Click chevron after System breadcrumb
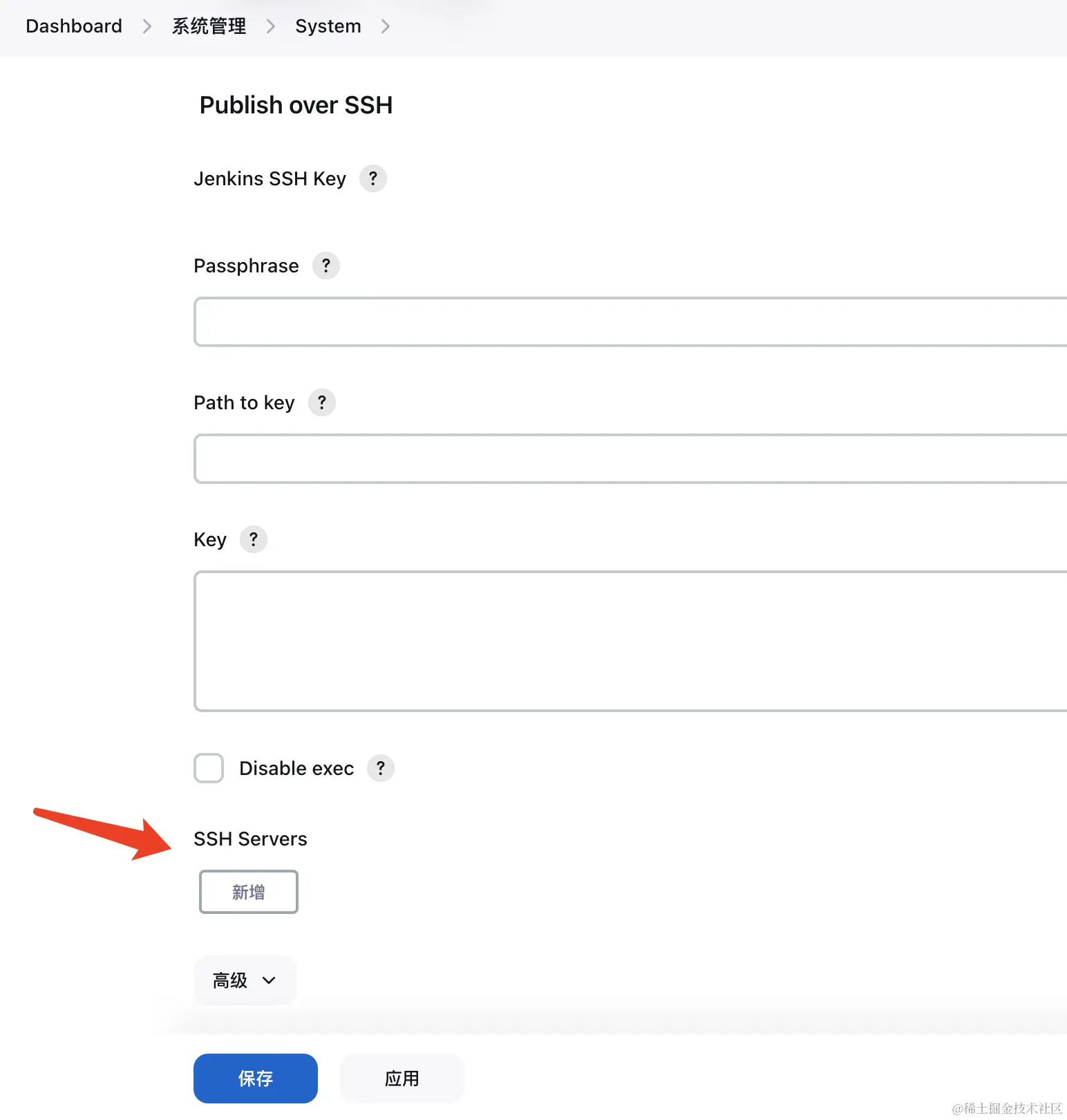This screenshot has width=1067, height=1120. tap(386, 26)
